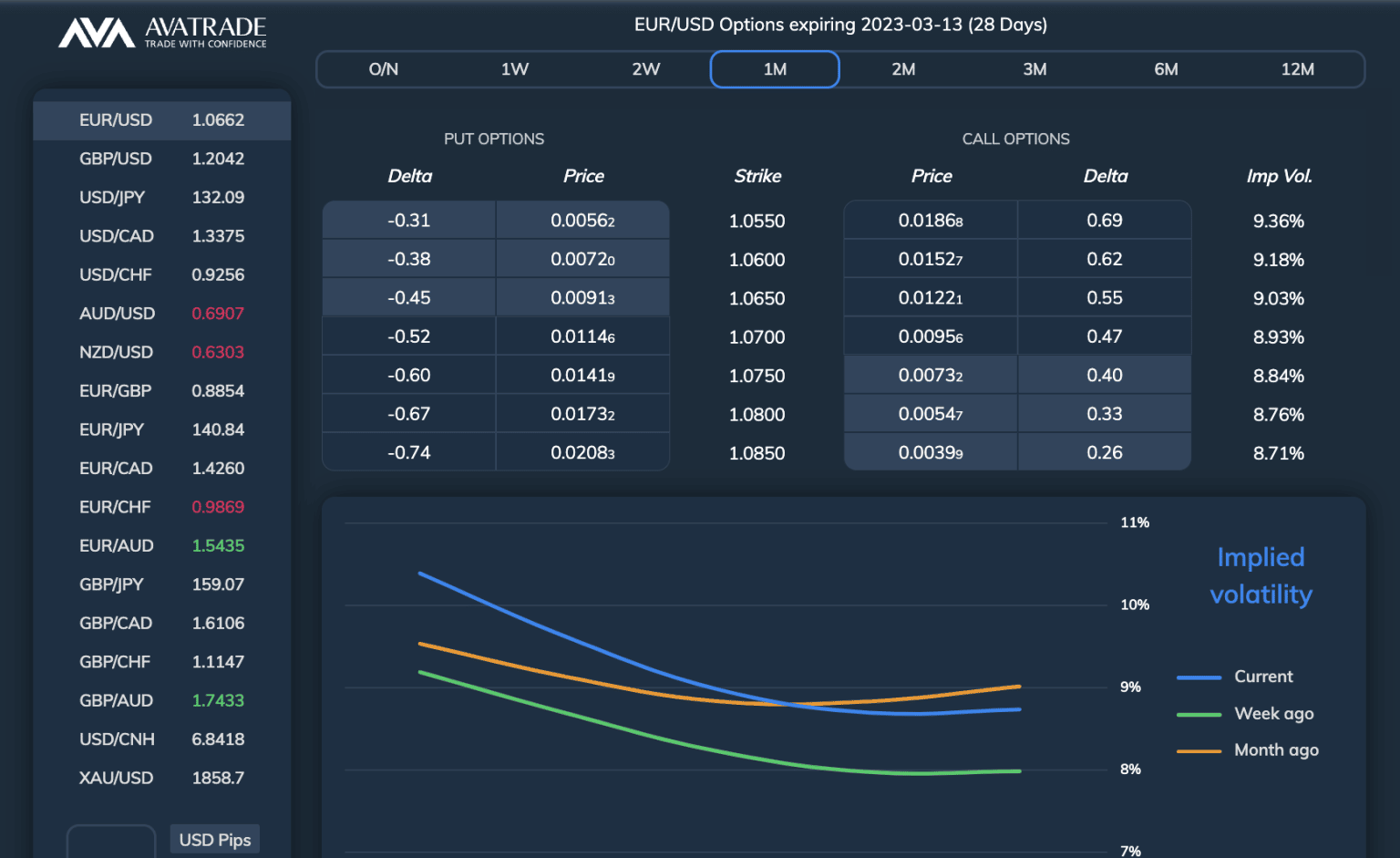Click put price 0.00562 at strike 1.0550

[583, 221]
